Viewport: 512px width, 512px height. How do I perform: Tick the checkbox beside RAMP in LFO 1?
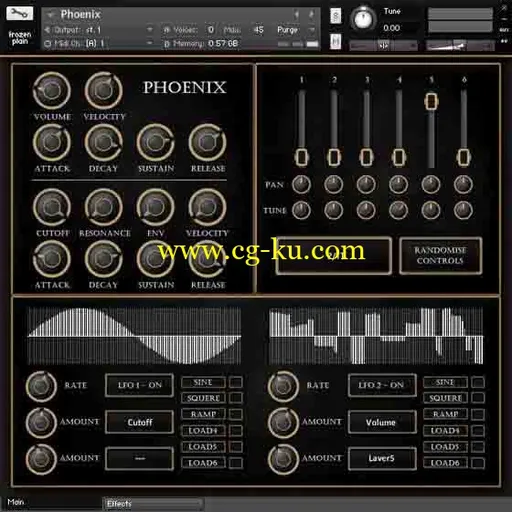(x=236, y=414)
